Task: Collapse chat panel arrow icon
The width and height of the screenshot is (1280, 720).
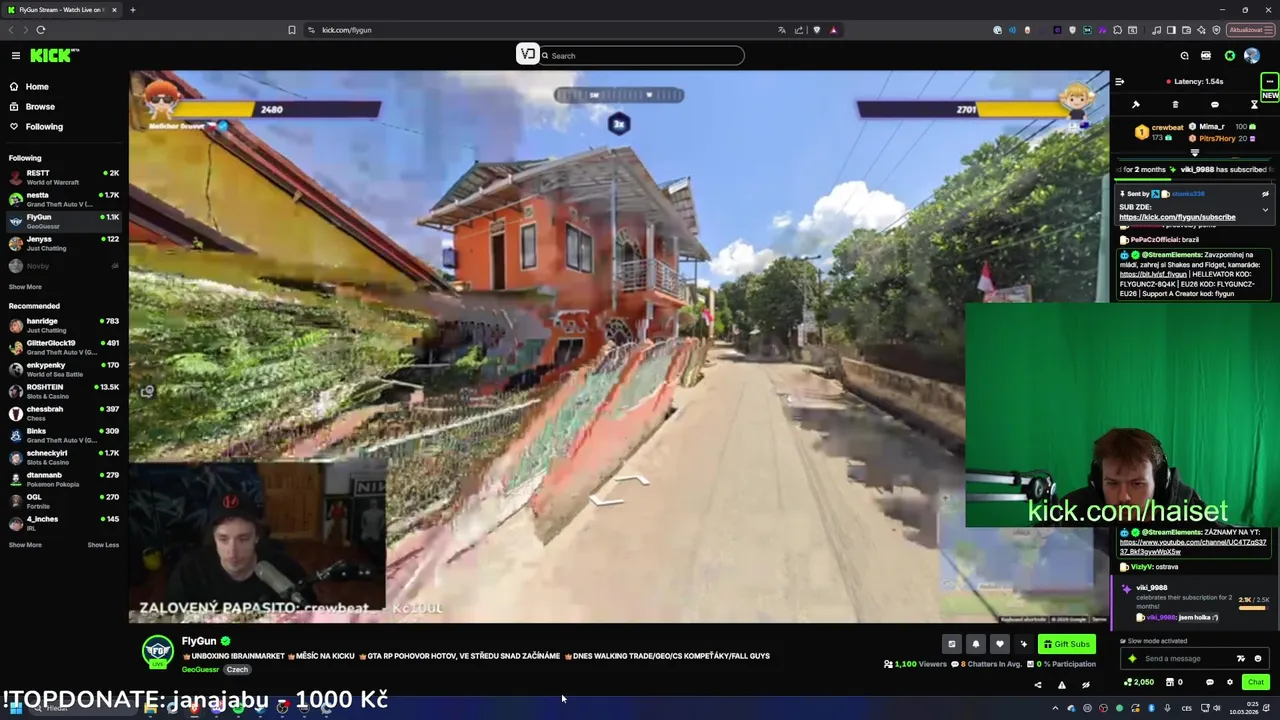Action: tap(1119, 81)
